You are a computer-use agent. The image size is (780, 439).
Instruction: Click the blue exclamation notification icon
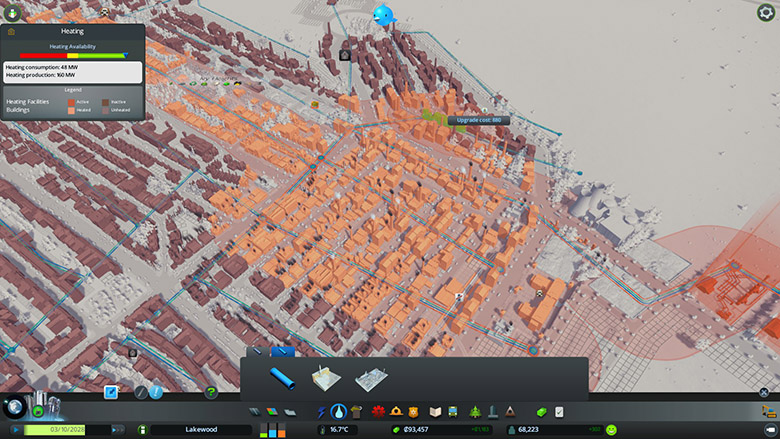(156, 393)
